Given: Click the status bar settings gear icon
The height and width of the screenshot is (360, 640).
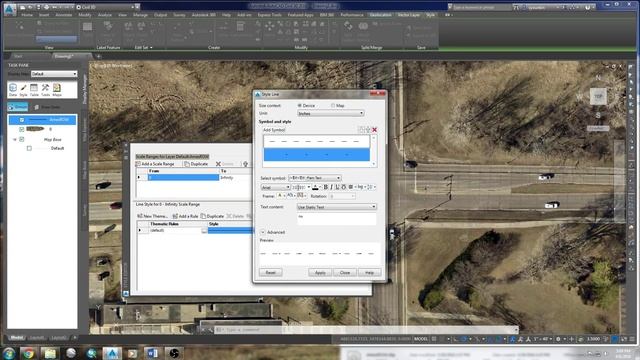Looking at the screenshot, I should (x=558, y=339).
